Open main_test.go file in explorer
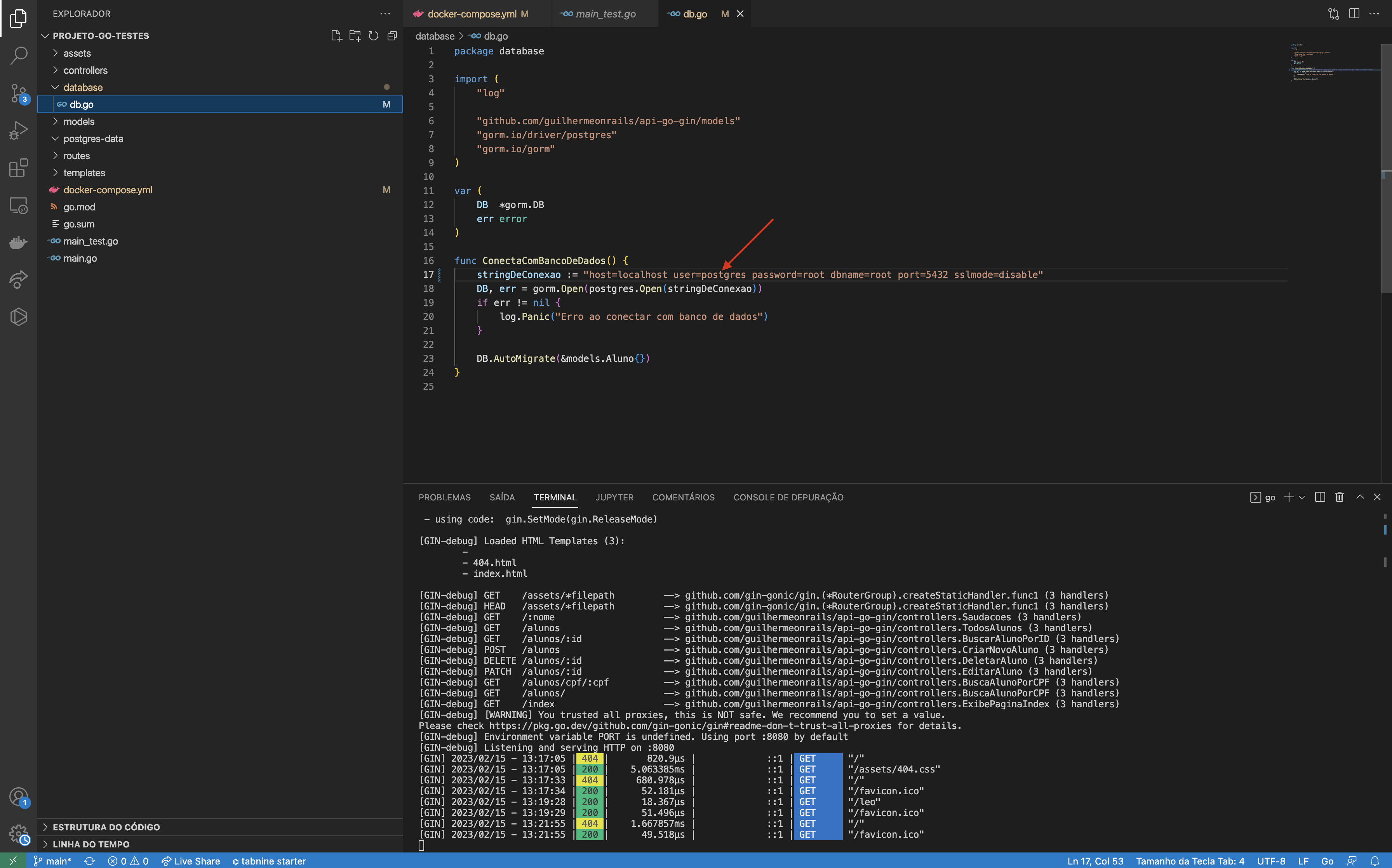The height and width of the screenshot is (868, 1392). (x=221, y=241)
